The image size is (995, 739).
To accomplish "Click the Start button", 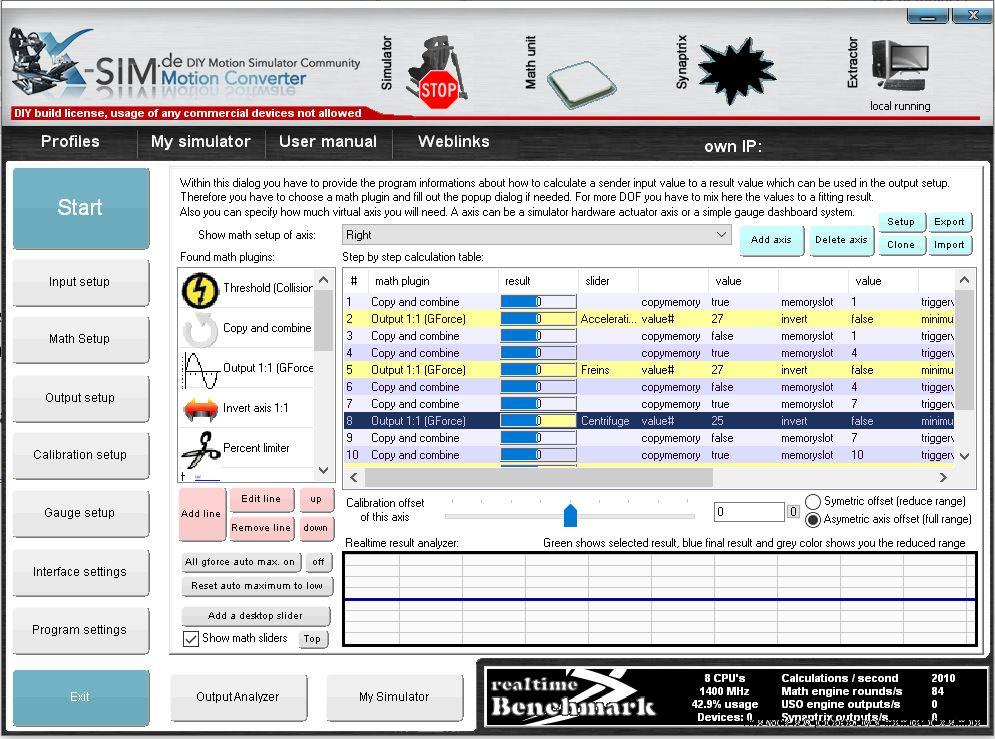I will click(x=81, y=207).
